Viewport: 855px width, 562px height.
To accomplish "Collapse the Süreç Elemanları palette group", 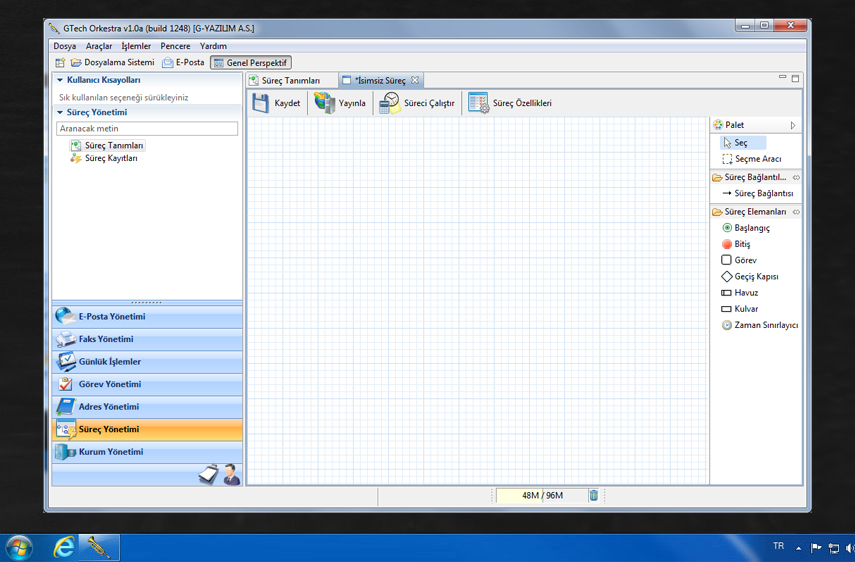I will 796,212.
